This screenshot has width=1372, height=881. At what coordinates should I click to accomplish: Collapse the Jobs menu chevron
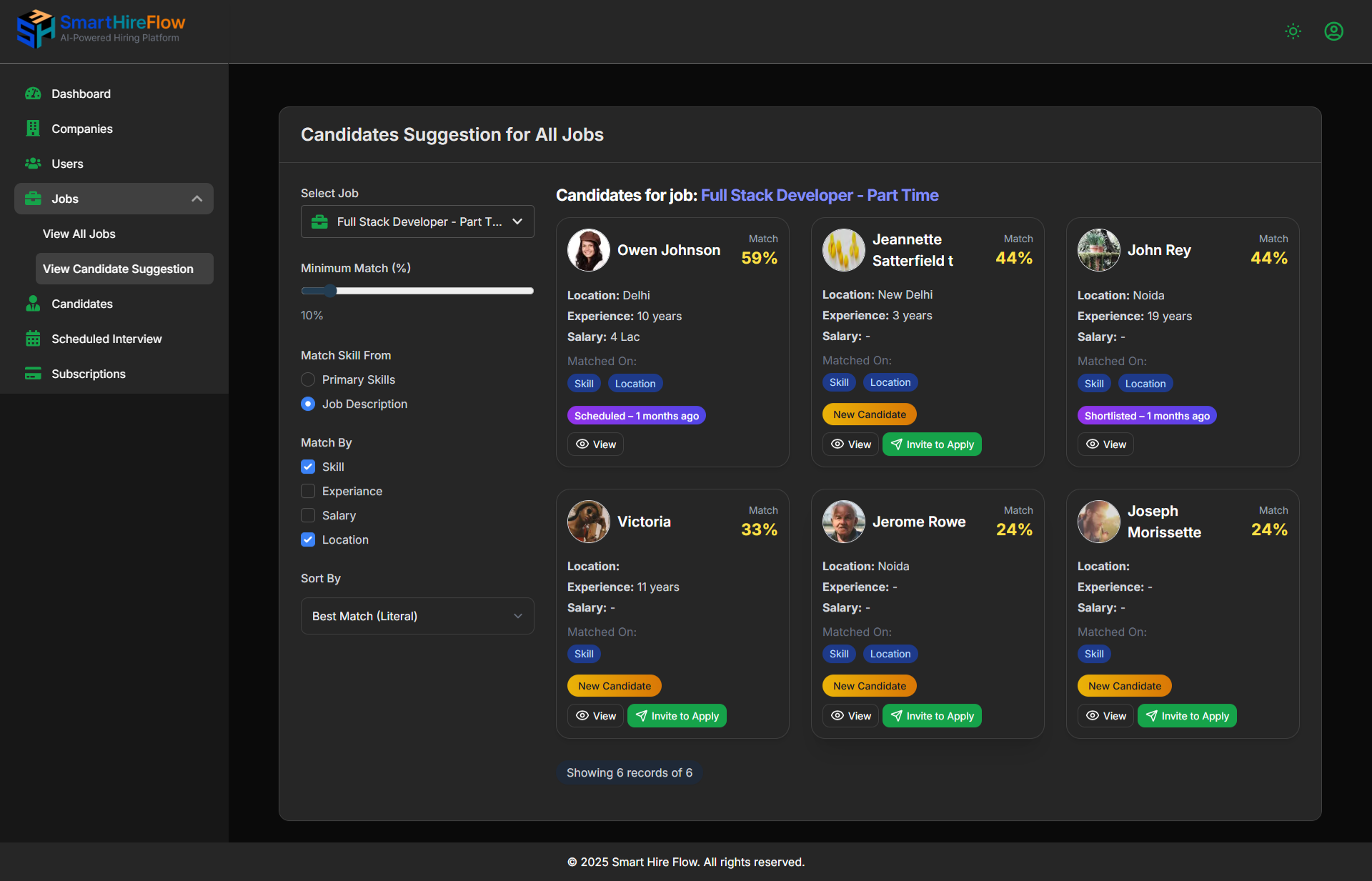click(x=197, y=199)
